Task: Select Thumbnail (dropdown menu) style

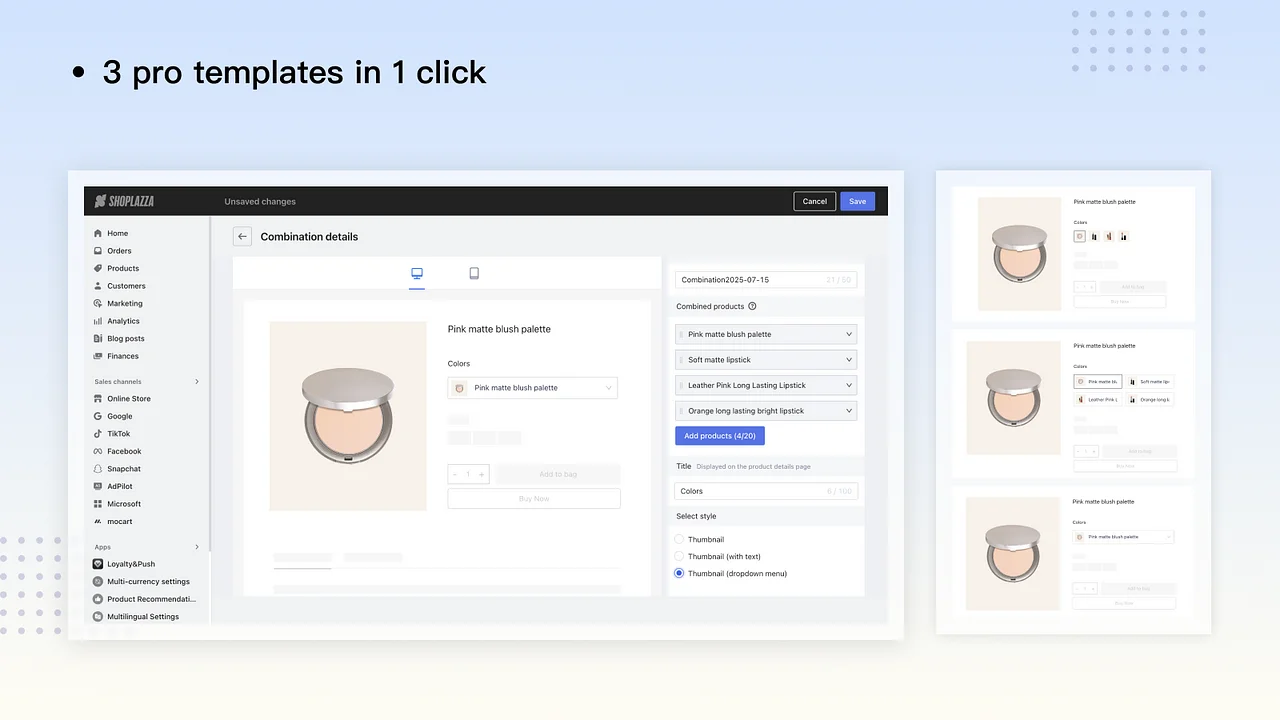Action: [679, 573]
